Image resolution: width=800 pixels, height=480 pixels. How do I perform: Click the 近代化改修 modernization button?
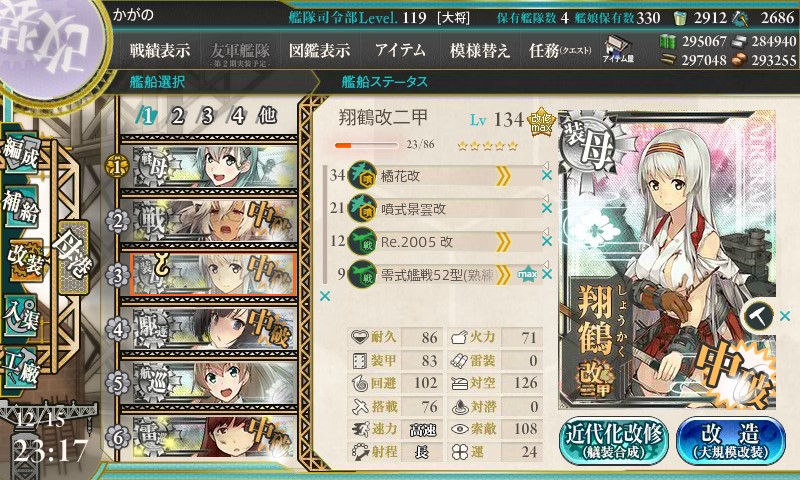(x=614, y=441)
